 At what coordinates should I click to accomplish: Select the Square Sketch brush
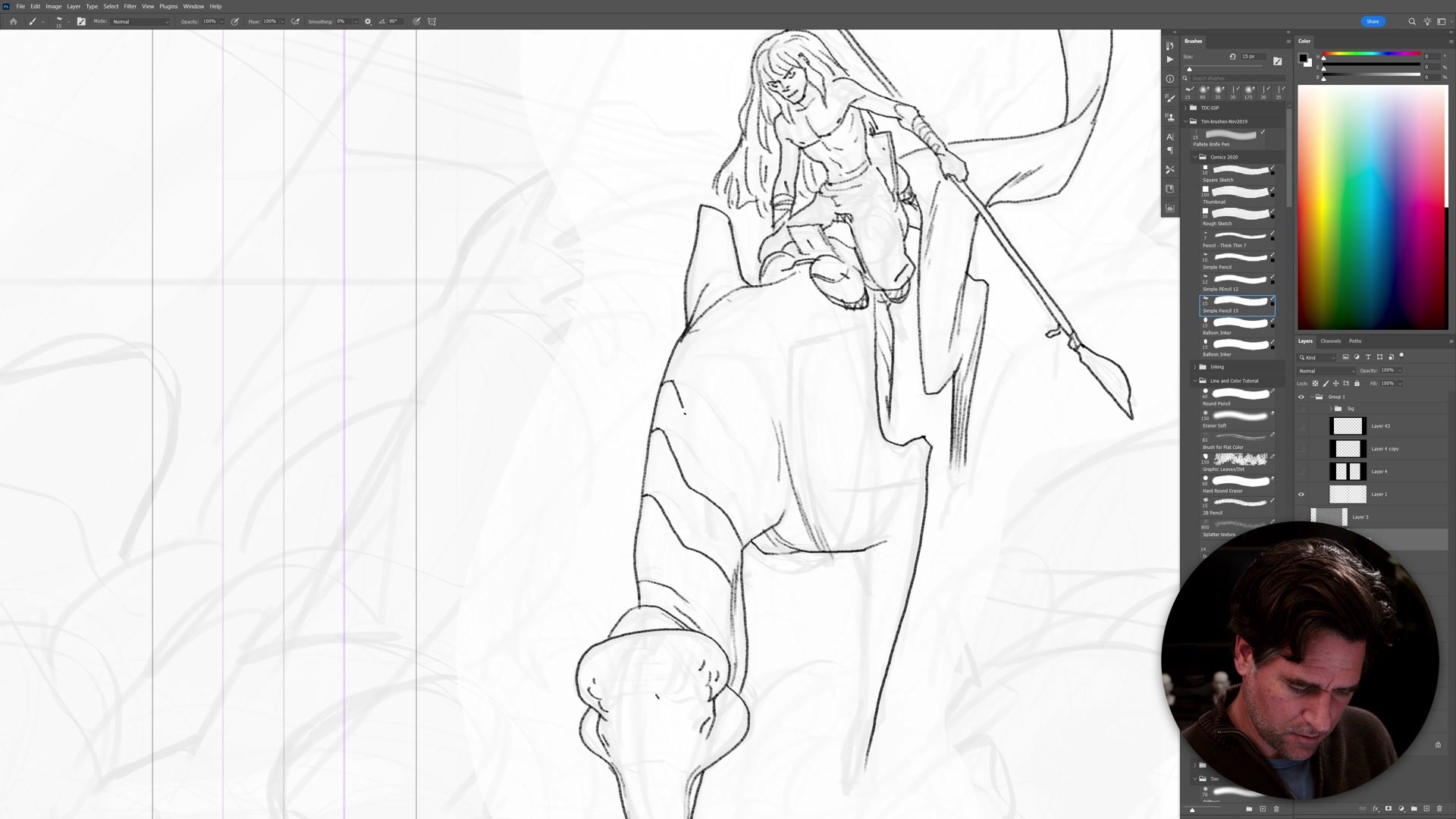(x=1238, y=173)
